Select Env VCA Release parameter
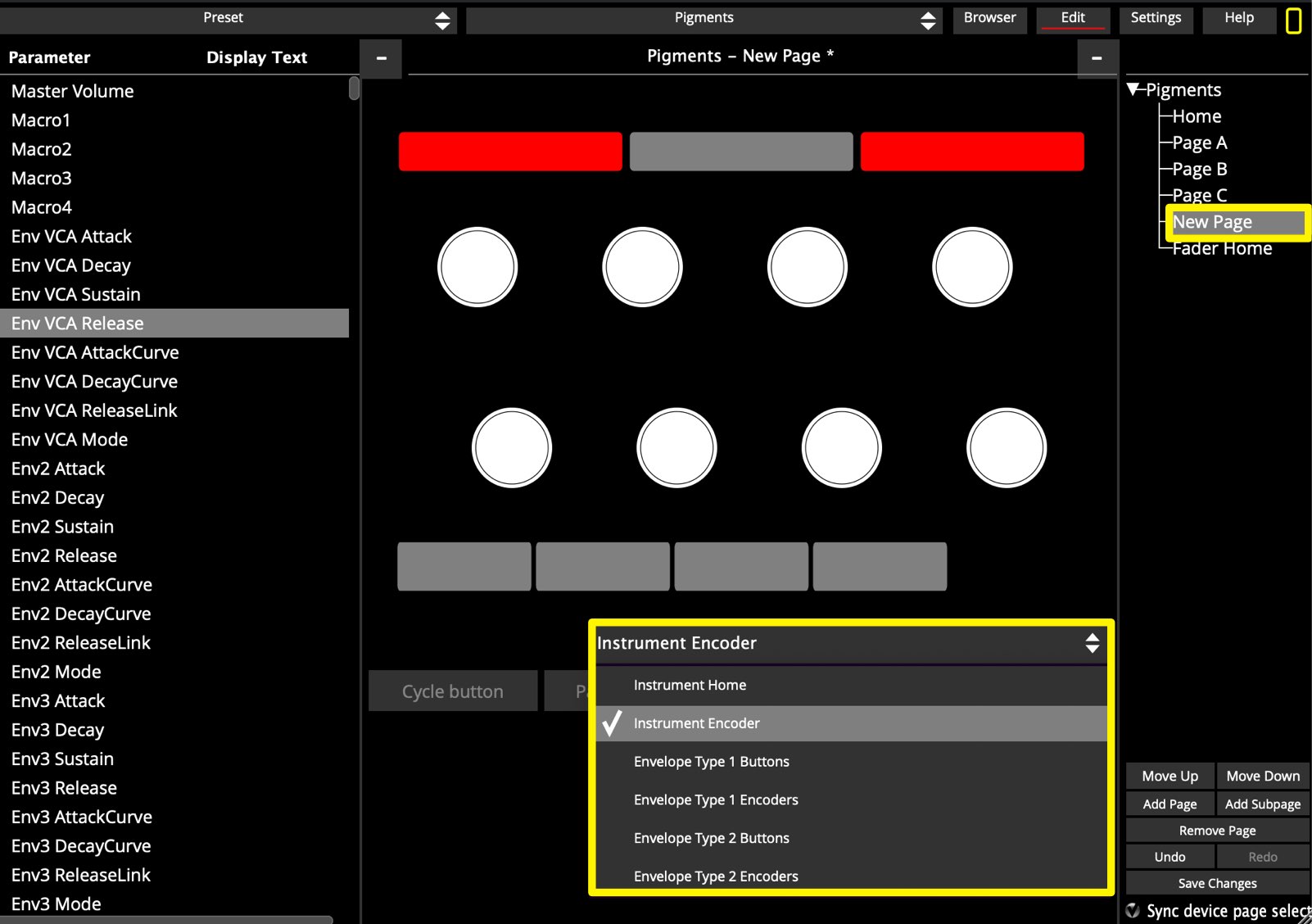1312x924 pixels. 174,324
